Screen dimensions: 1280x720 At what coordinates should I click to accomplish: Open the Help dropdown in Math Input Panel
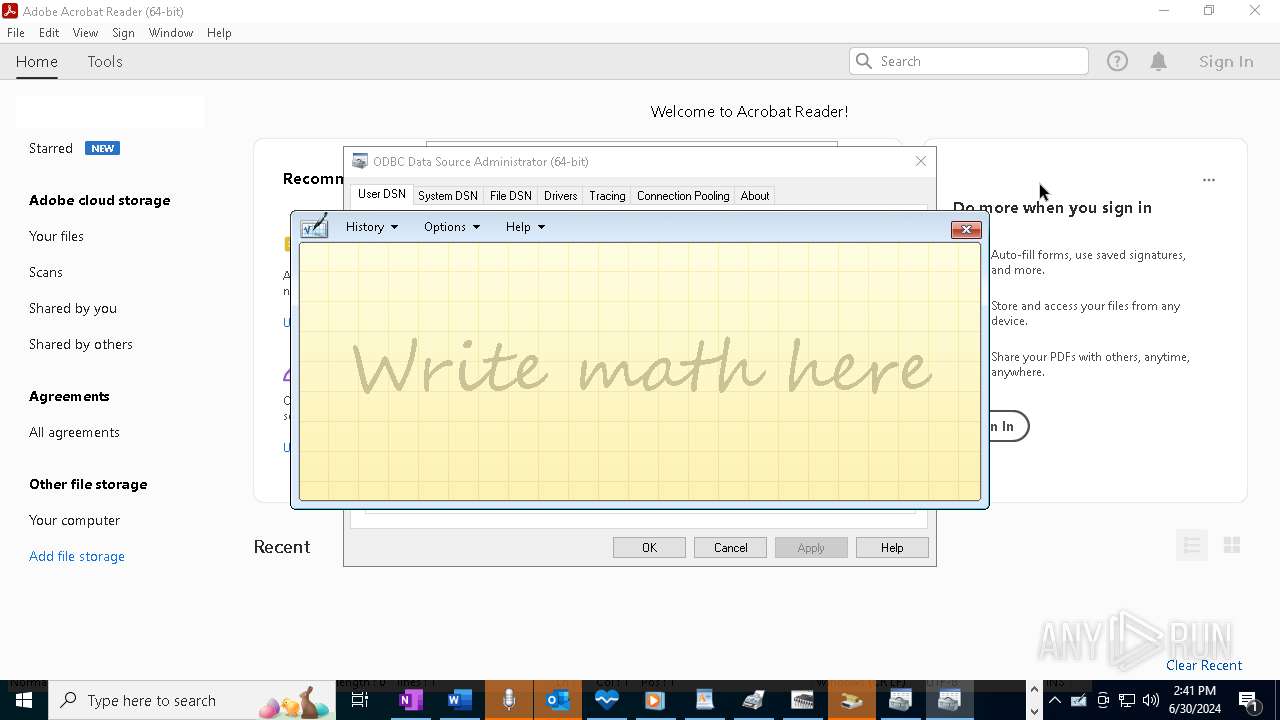[x=525, y=227]
